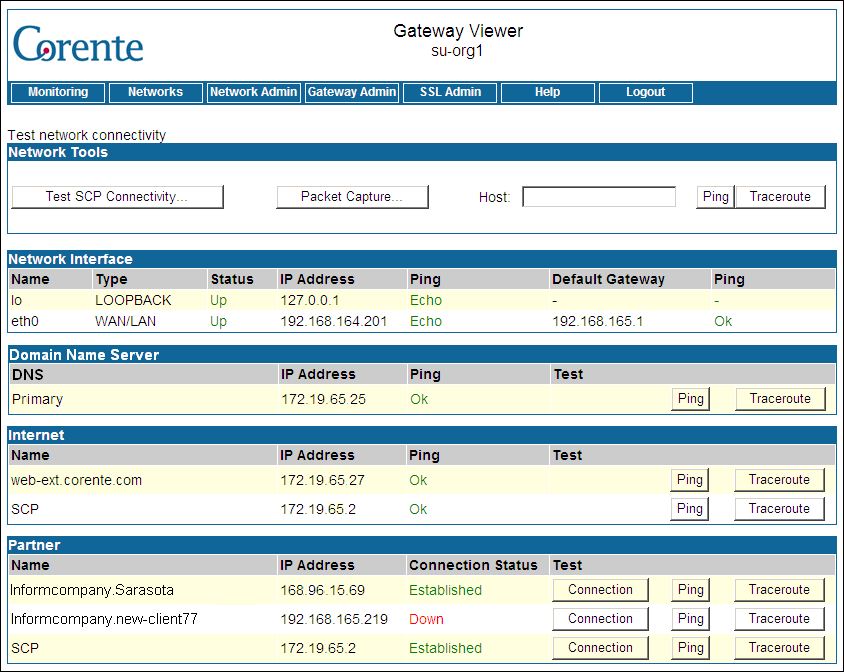Screen dimensions: 844x672
Task: Click Echo ping result for lo
Action: point(426,300)
